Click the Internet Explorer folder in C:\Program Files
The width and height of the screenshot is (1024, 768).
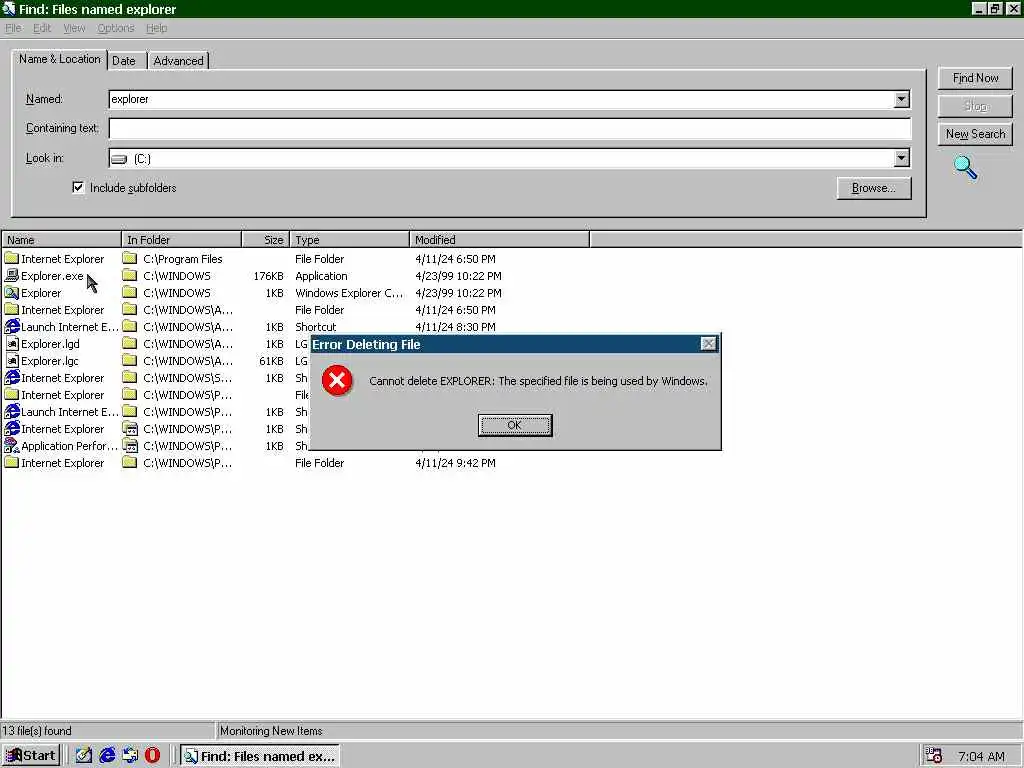(x=62, y=259)
